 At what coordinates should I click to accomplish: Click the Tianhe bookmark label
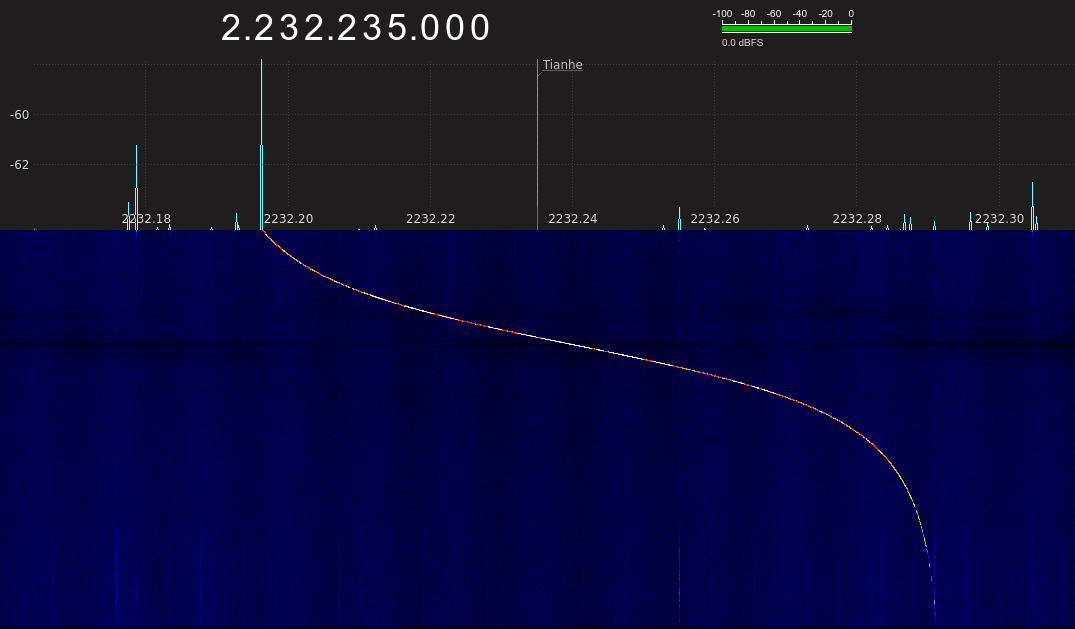tap(562, 65)
